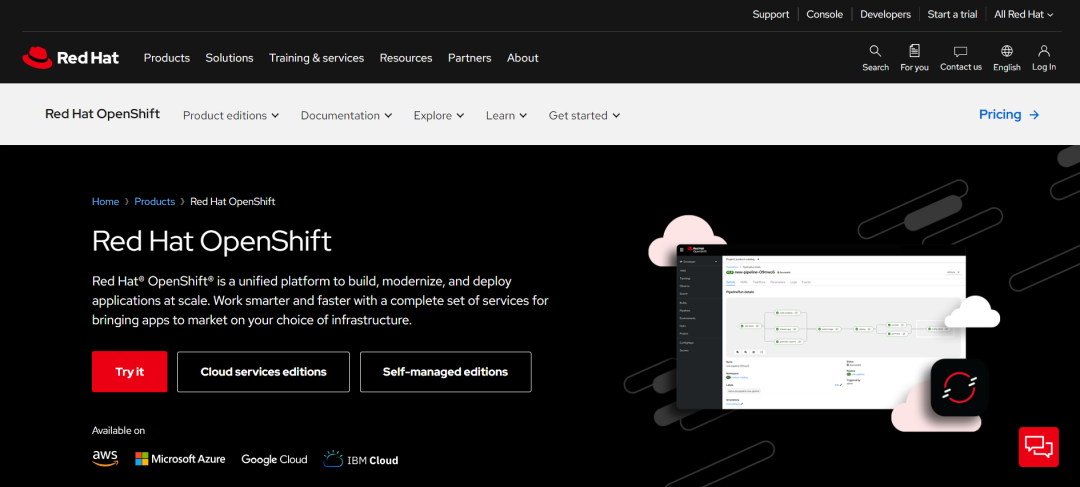
Task: Click the Pricing arrow icon
Action: [1034, 115]
